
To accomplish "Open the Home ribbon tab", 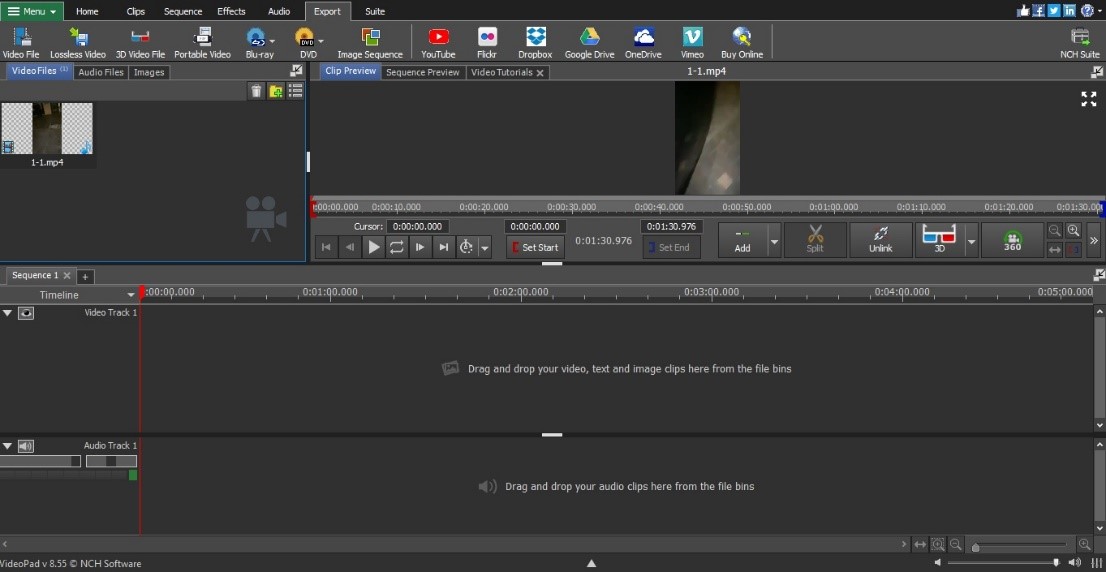I will [87, 11].
